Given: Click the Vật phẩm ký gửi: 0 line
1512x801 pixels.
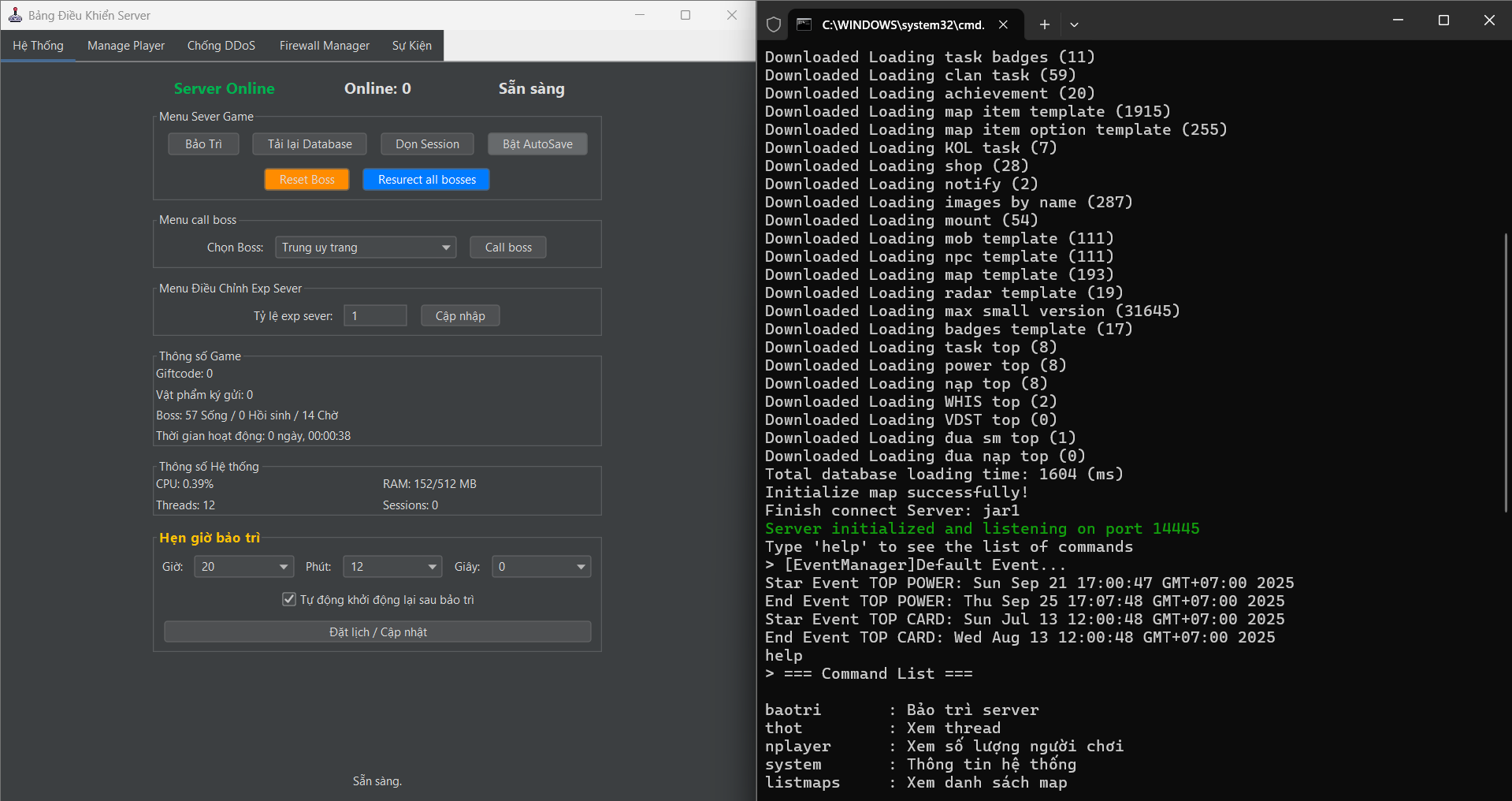Looking at the screenshot, I should click(204, 395).
